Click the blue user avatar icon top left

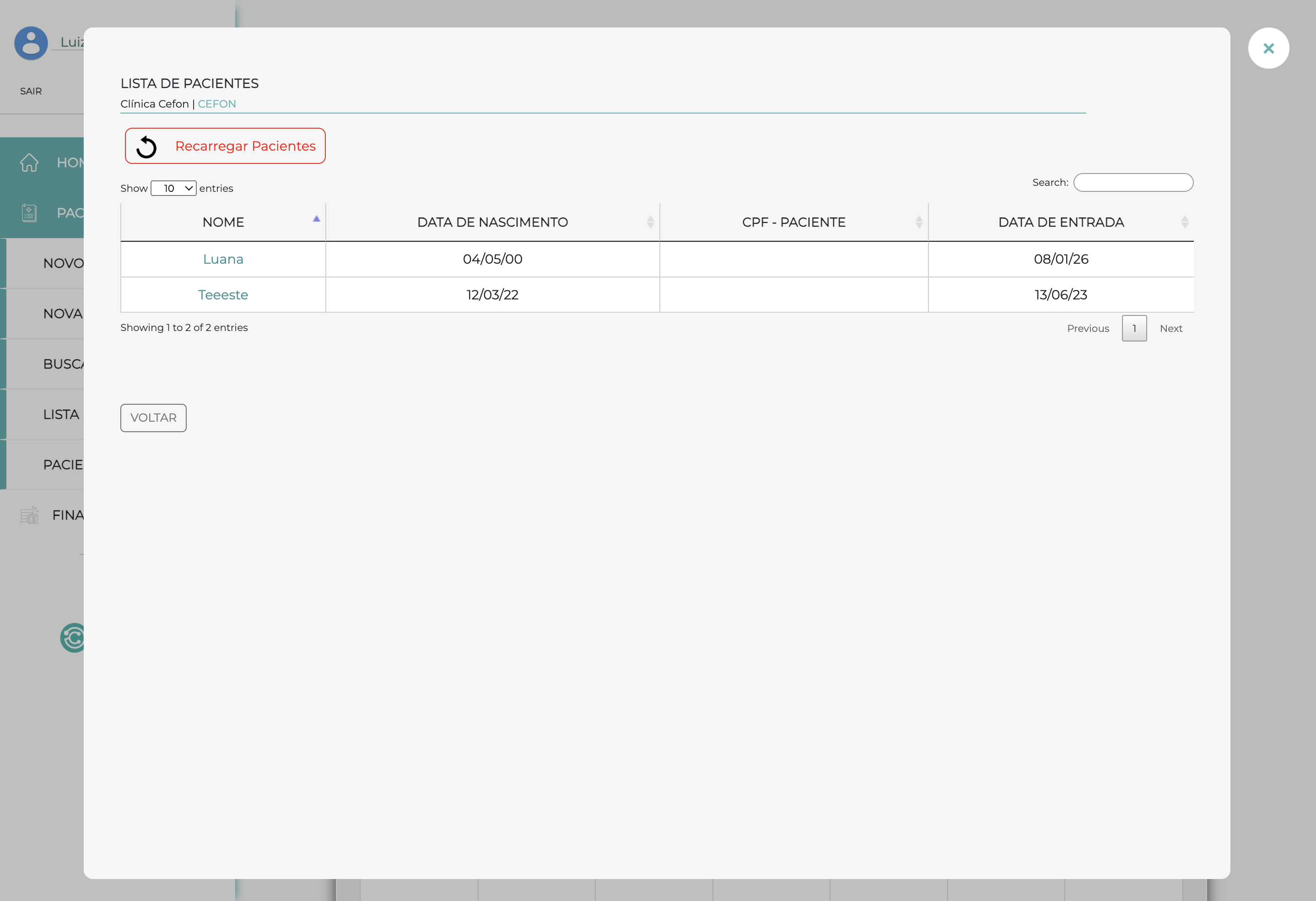(31, 43)
